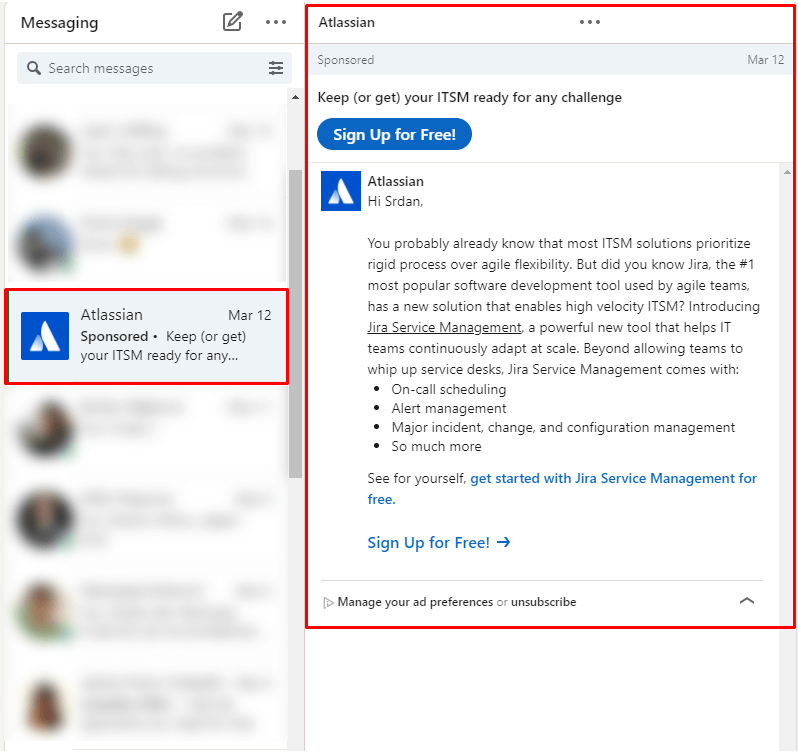Image resolution: width=798 pixels, height=756 pixels.
Task: Click the Atlassian logo beside the message
Action: 340,191
